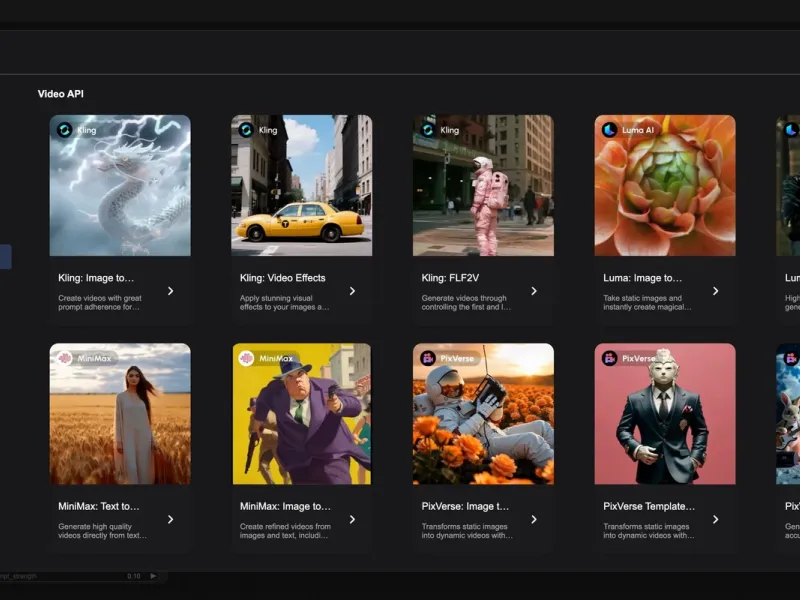800x600 pixels.
Task: Click the Kling logo on the dragon card
Action: (x=64, y=130)
